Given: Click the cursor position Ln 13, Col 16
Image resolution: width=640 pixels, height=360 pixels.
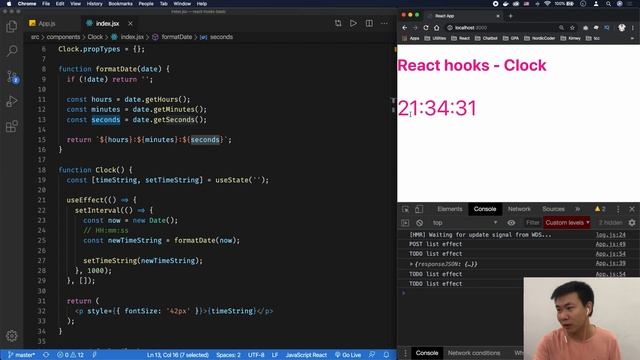Looking at the screenshot, I should (178, 355).
